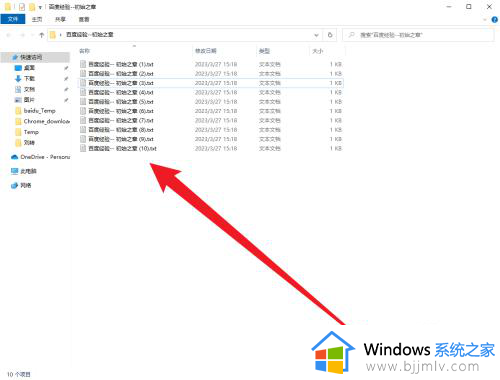Click the folder icon at the title bar's left end
This screenshot has height=380, width=500.
click(7, 7)
